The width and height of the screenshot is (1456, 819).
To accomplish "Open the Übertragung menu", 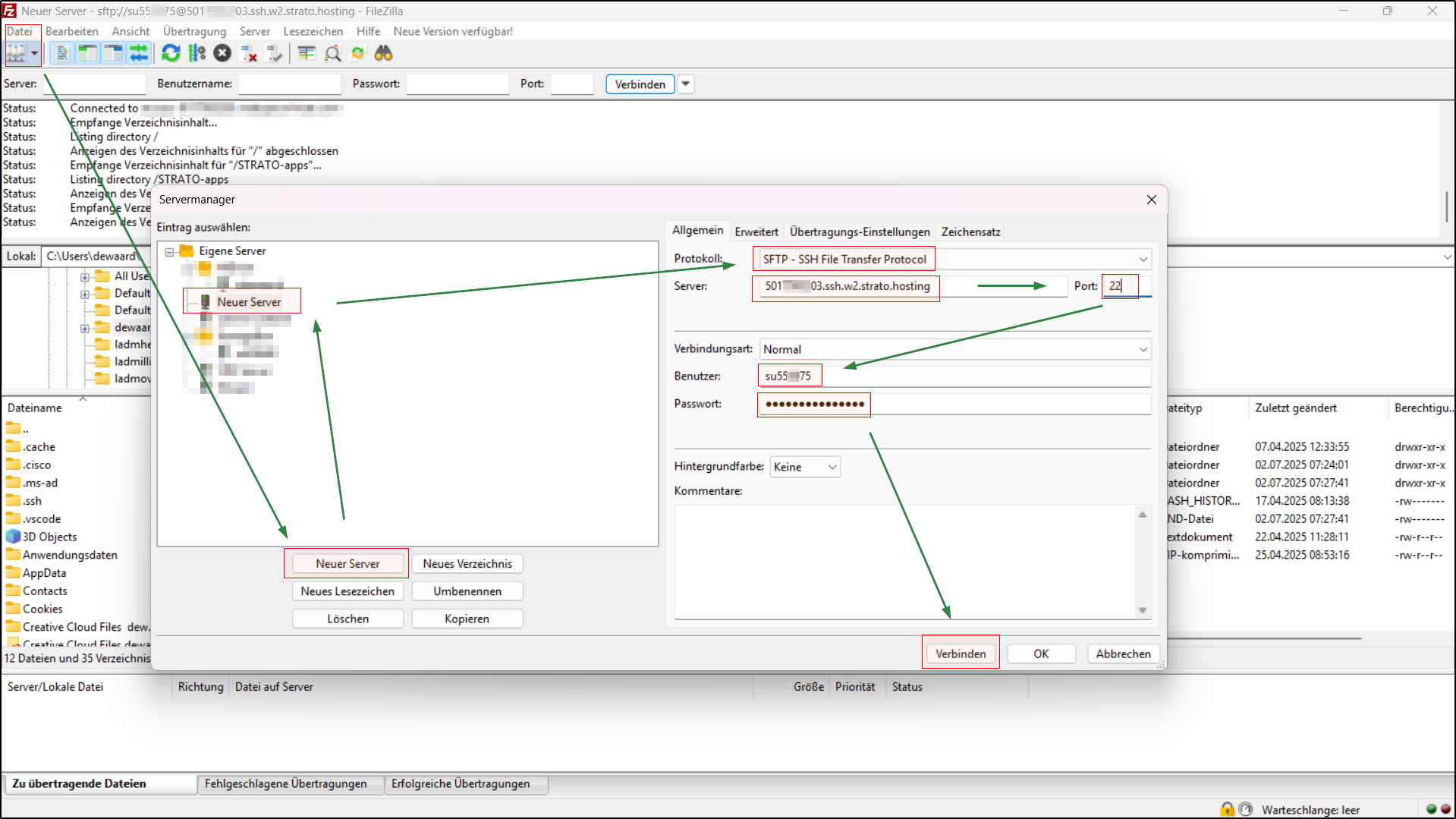I will coord(194,31).
